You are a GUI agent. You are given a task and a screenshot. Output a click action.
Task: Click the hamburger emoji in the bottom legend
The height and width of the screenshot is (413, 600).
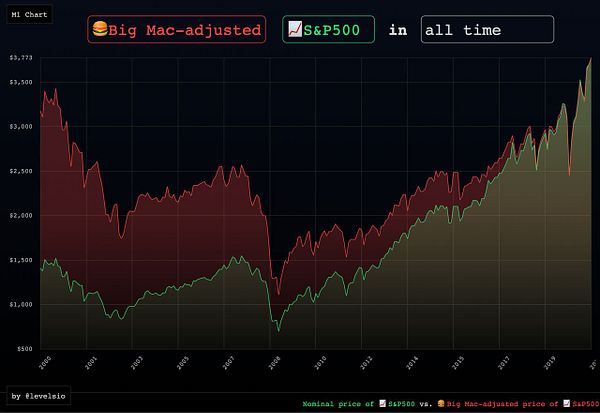[441, 403]
